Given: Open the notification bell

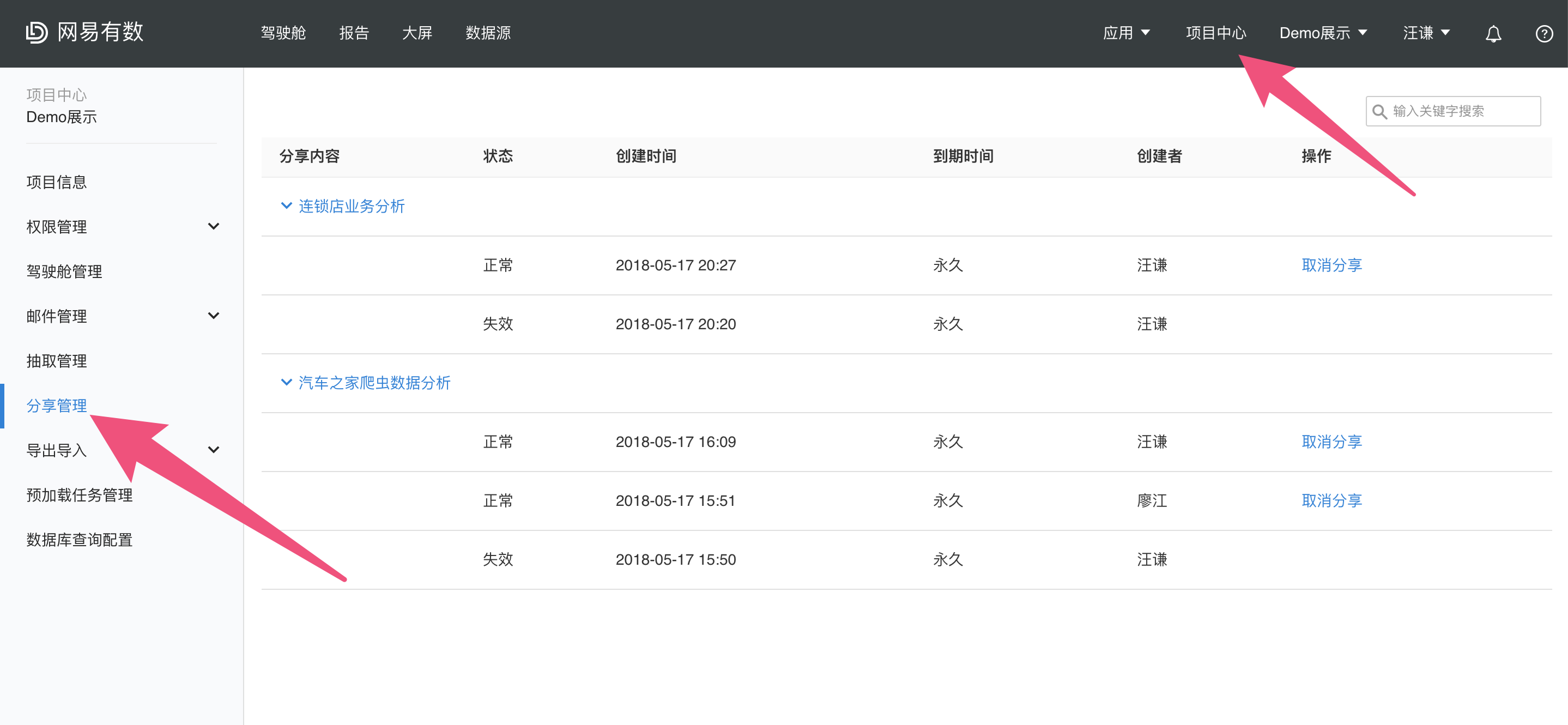Looking at the screenshot, I should tap(1493, 33).
